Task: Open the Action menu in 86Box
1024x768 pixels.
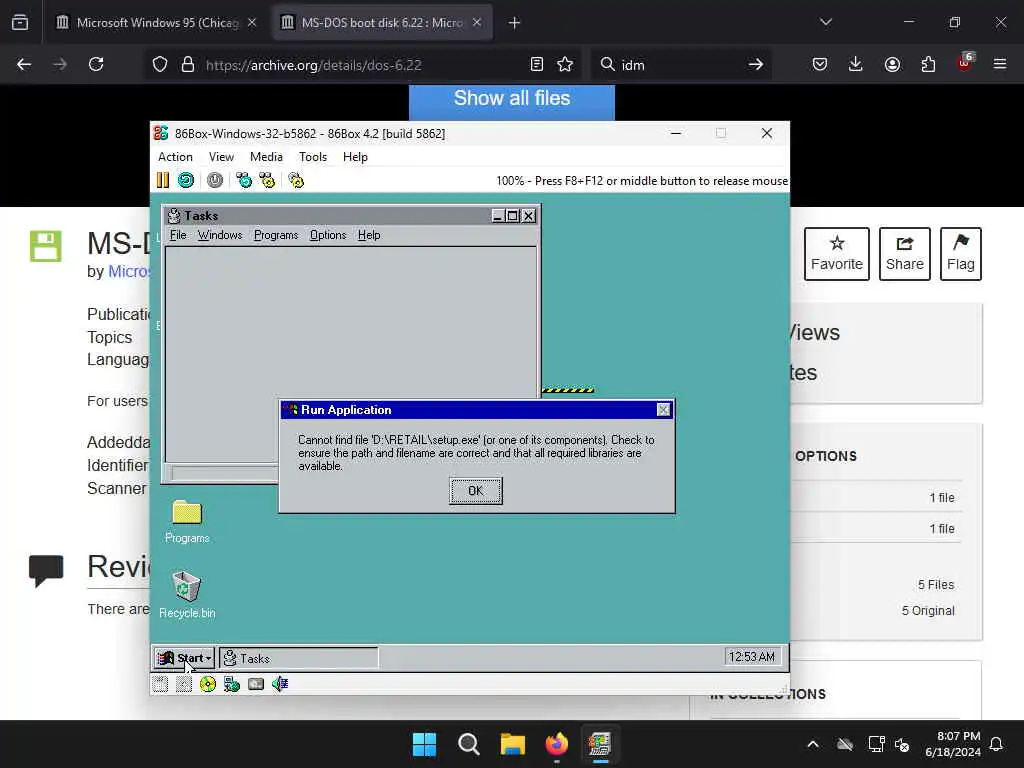Action: [175, 157]
